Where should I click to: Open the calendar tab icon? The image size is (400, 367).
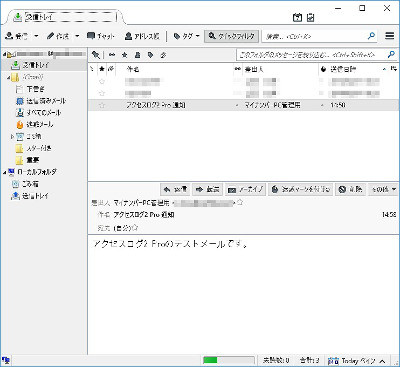(x=297, y=17)
